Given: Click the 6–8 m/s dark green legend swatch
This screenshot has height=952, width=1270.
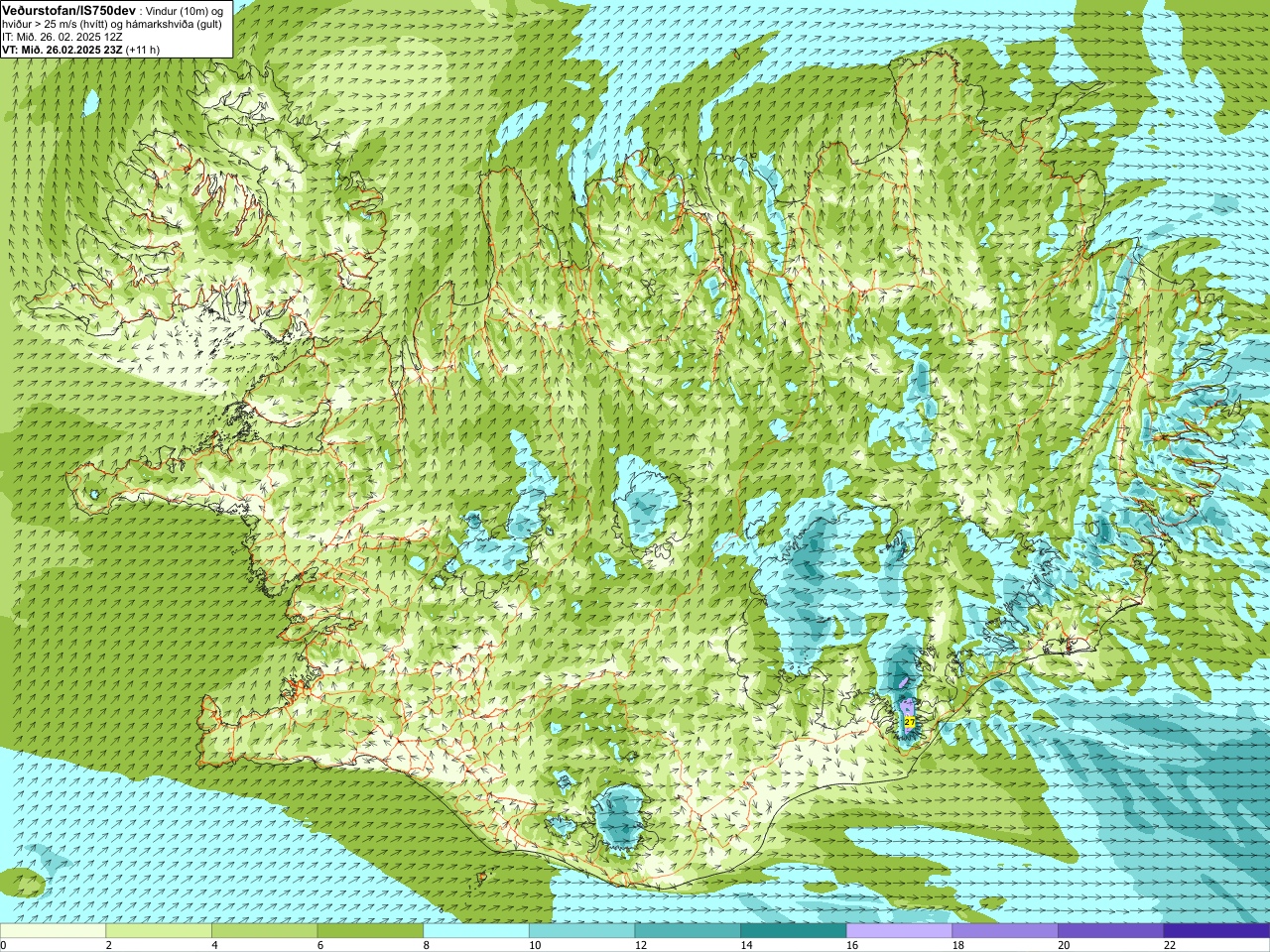Looking at the screenshot, I should pos(370,931).
